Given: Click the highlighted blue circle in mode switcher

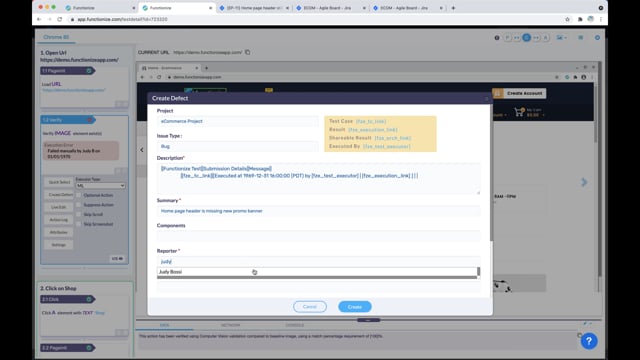Looking at the screenshot, I should pyautogui.click(x=527, y=38).
